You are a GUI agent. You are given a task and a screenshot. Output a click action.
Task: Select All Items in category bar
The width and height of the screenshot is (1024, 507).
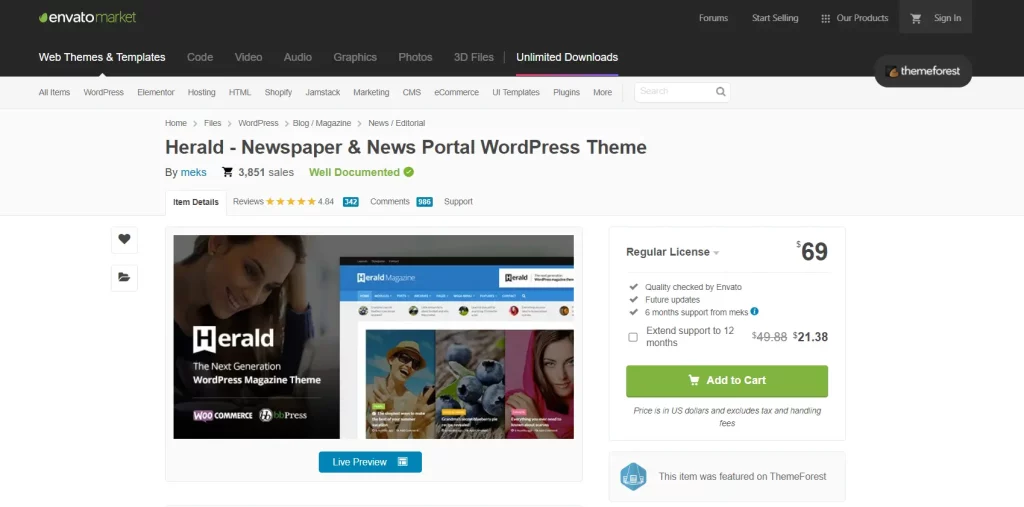pos(54,93)
